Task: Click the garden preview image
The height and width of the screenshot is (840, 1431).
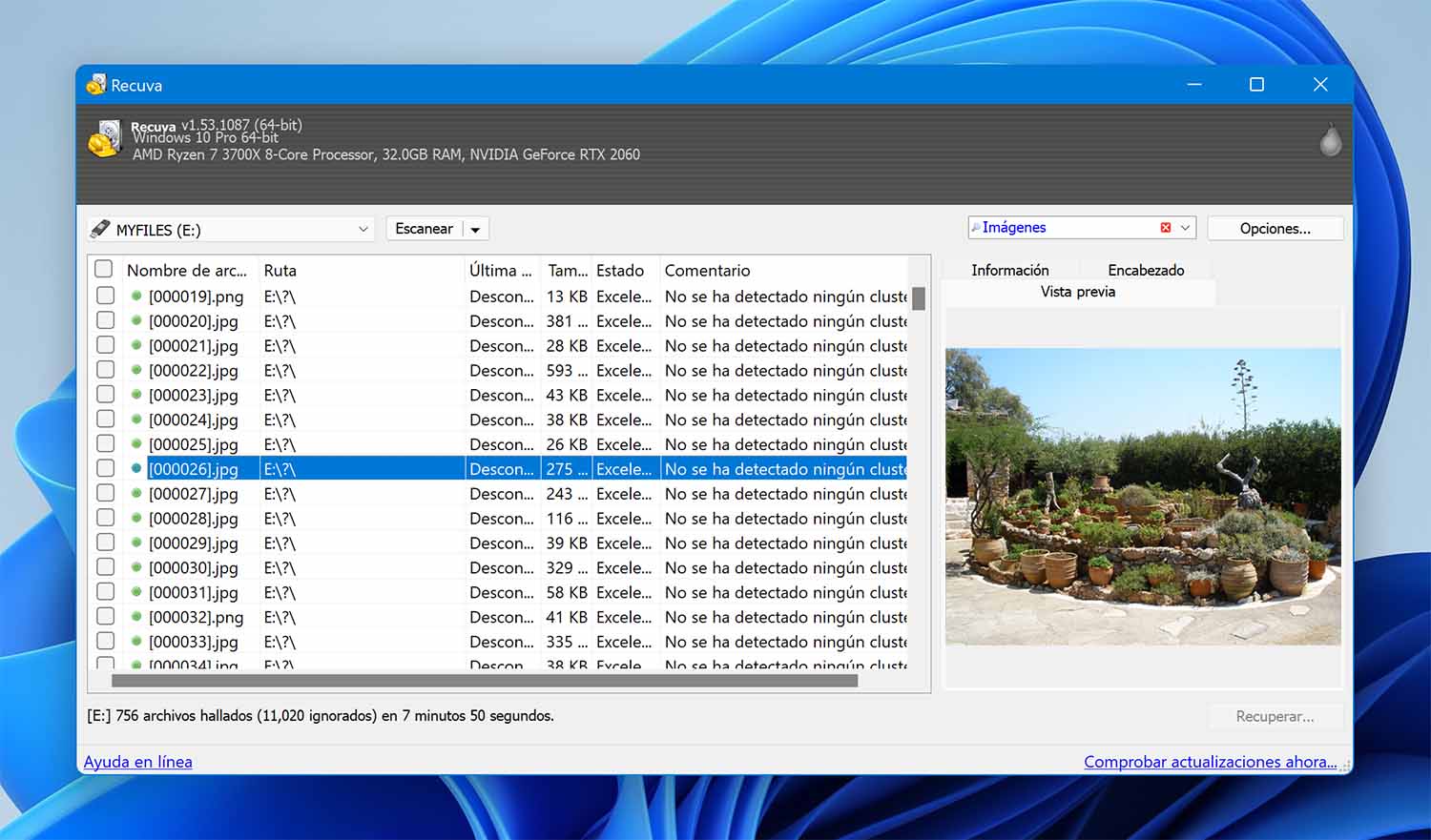Action: click(x=1143, y=496)
